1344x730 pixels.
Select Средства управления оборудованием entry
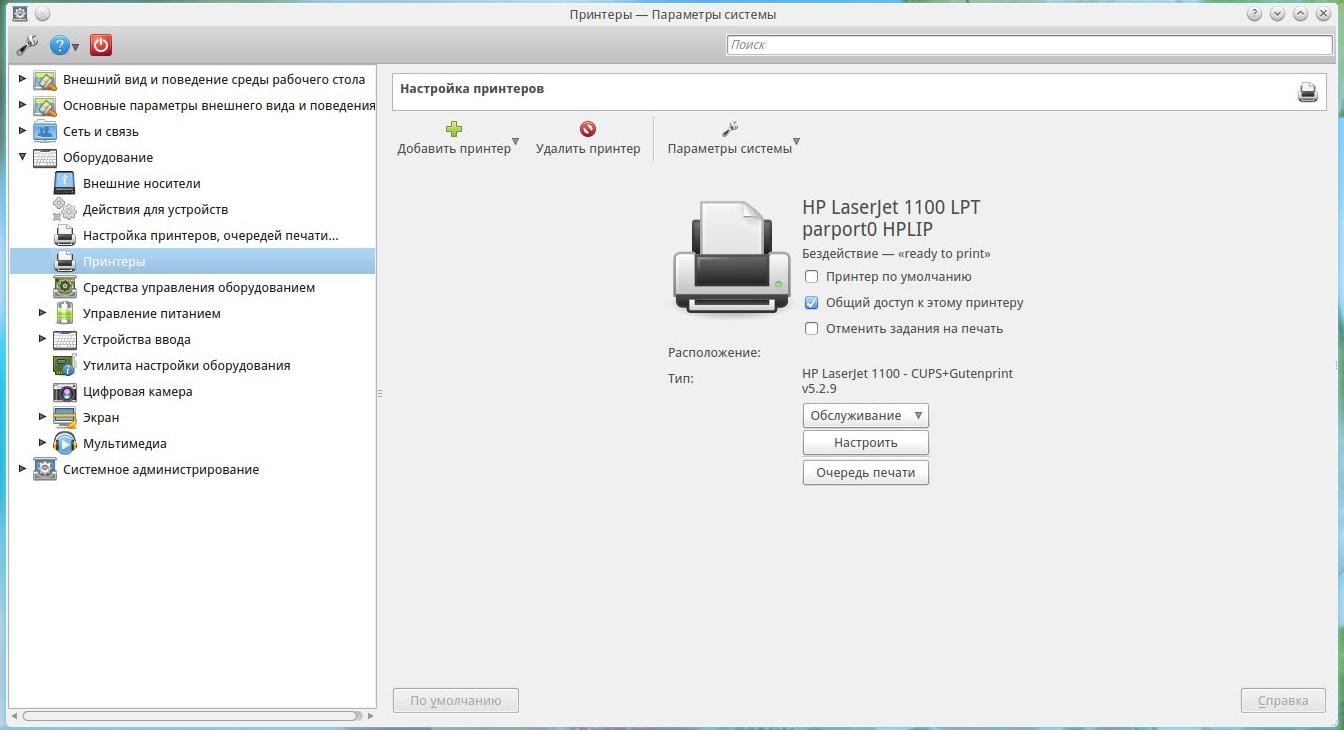pos(199,287)
